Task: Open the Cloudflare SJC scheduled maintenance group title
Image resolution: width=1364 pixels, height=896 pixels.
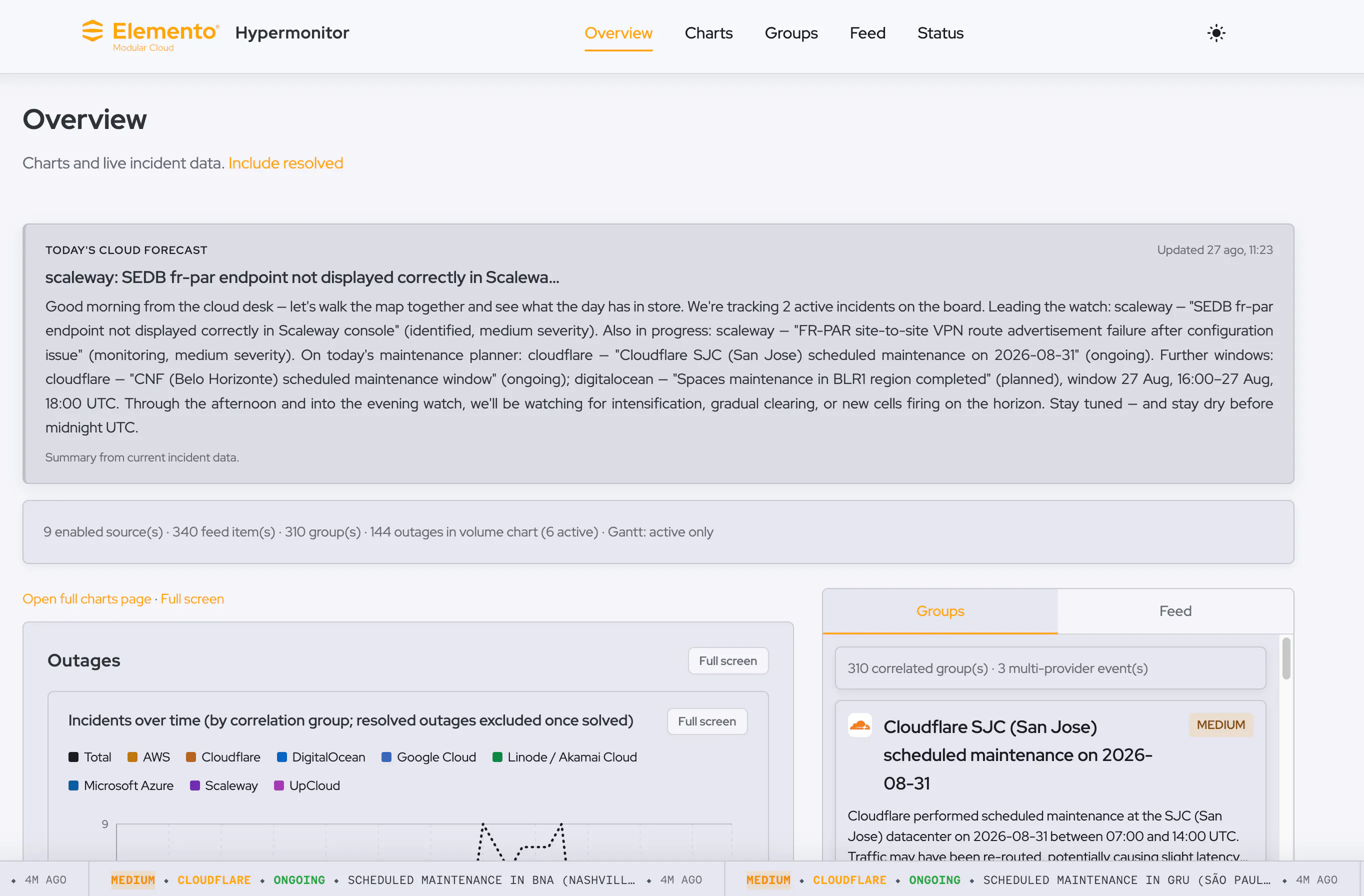Action: point(1018,755)
